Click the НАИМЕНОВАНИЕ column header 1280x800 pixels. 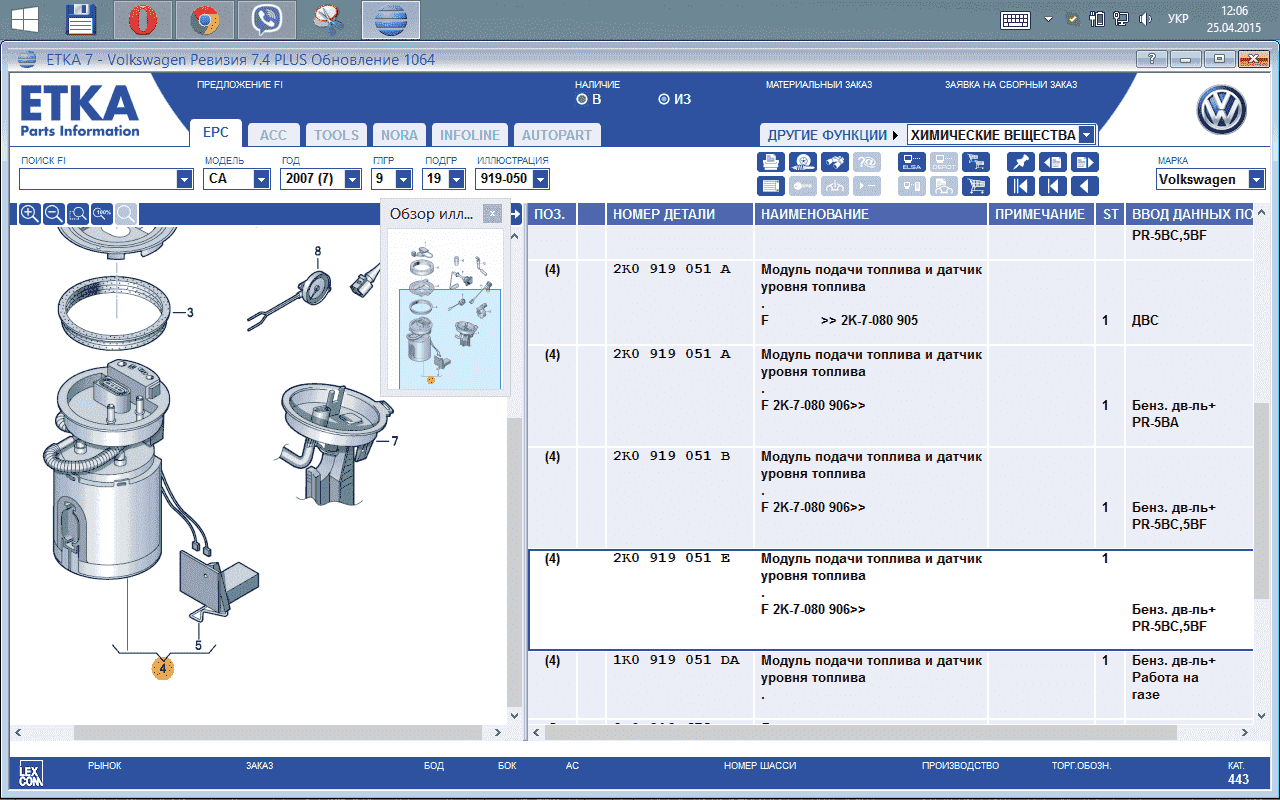pyautogui.click(x=871, y=214)
